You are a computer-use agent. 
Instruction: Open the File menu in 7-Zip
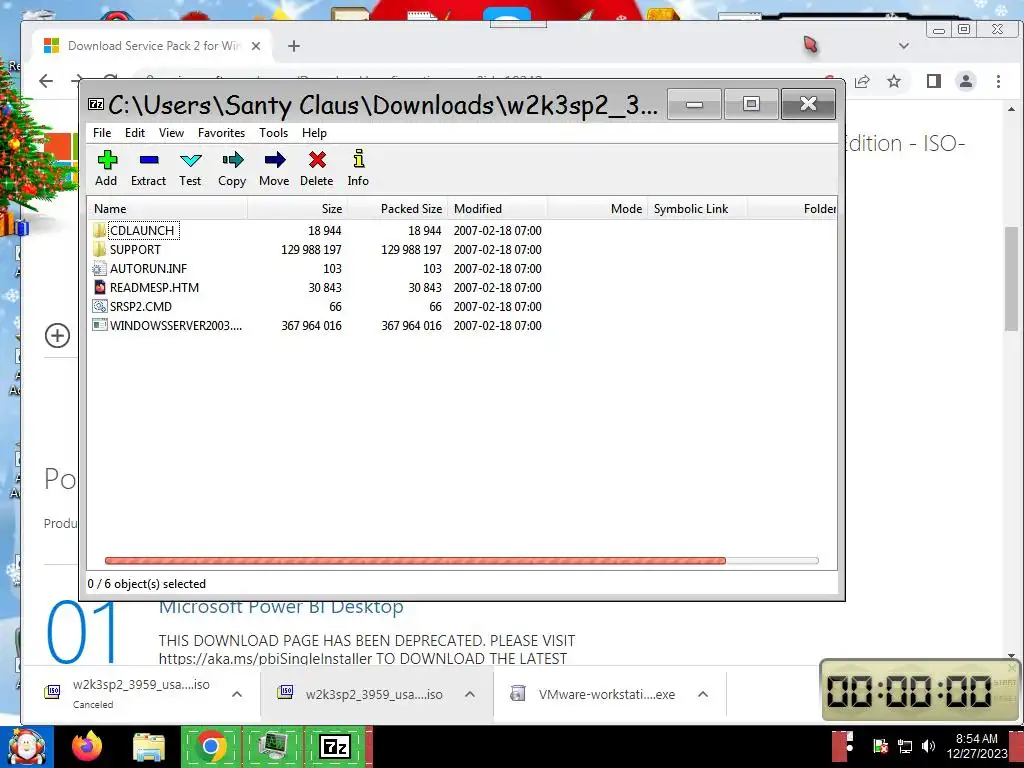(102, 133)
